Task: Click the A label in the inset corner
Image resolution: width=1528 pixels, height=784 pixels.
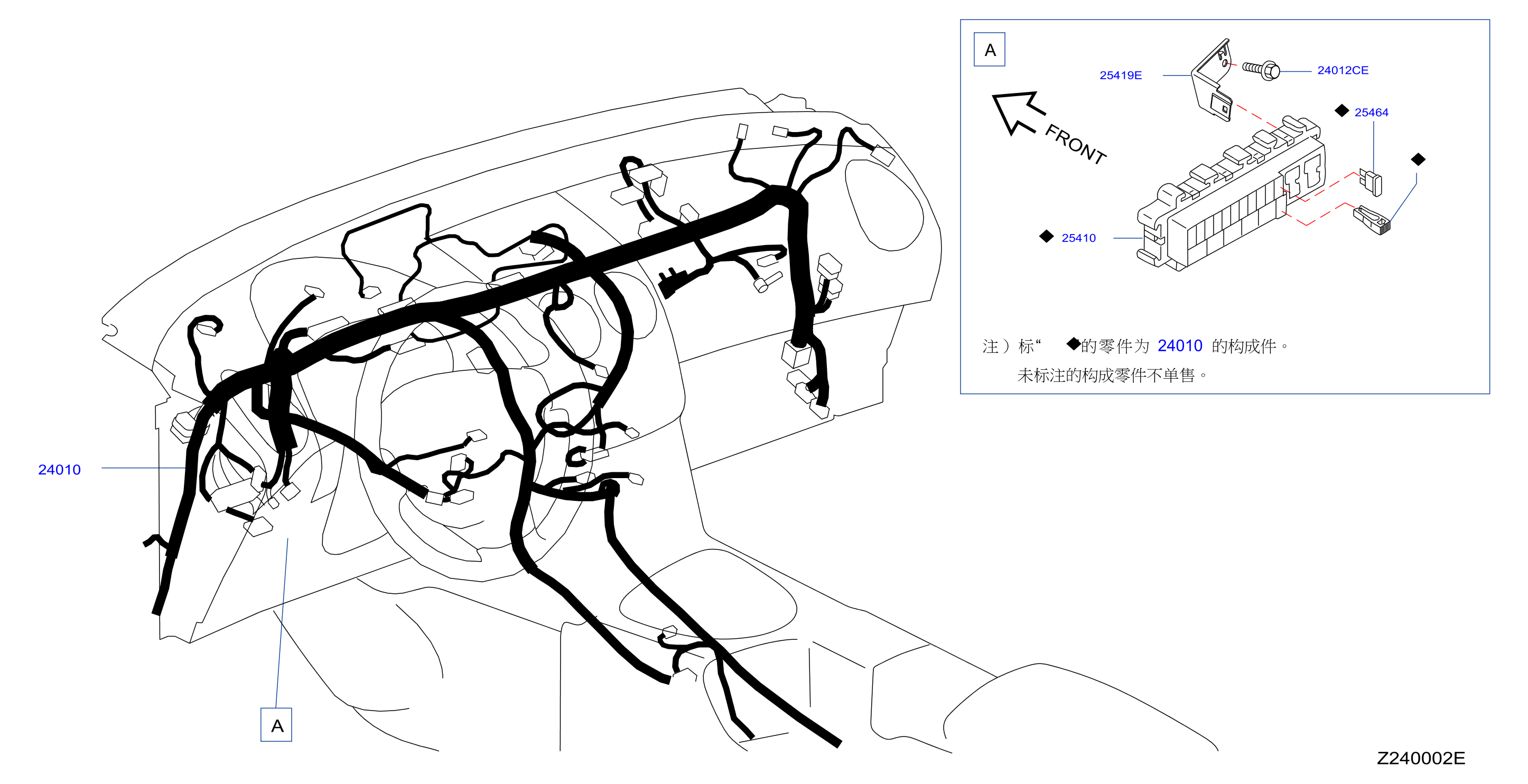Action: click(990, 50)
